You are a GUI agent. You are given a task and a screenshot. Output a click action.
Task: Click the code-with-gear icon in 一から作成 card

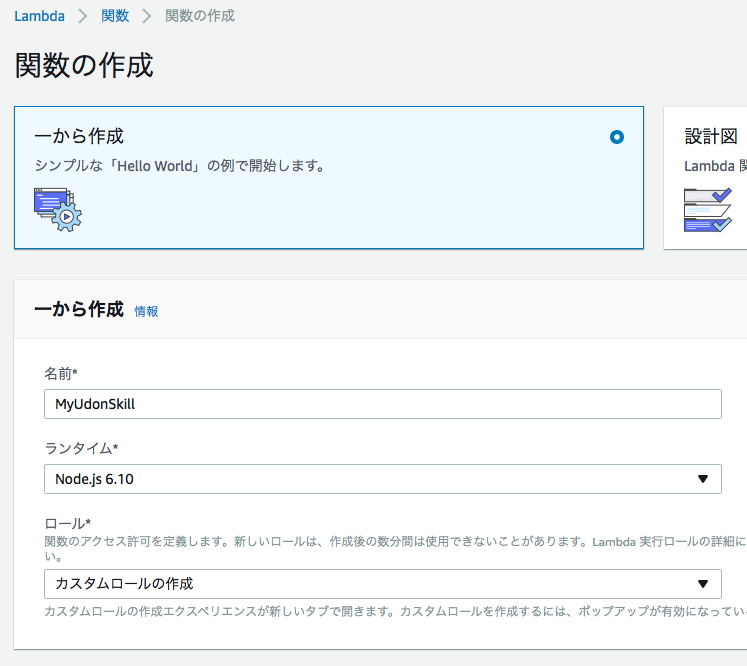(x=58, y=210)
